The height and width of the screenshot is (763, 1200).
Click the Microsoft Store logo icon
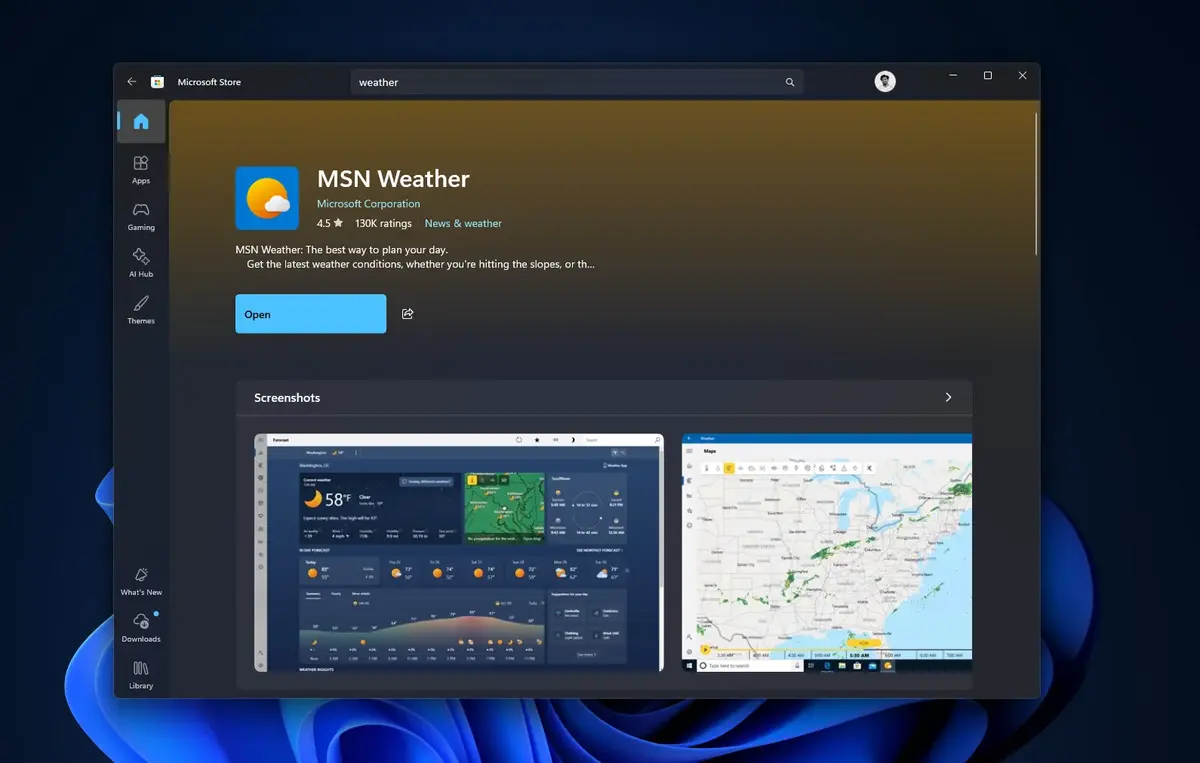point(157,82)
